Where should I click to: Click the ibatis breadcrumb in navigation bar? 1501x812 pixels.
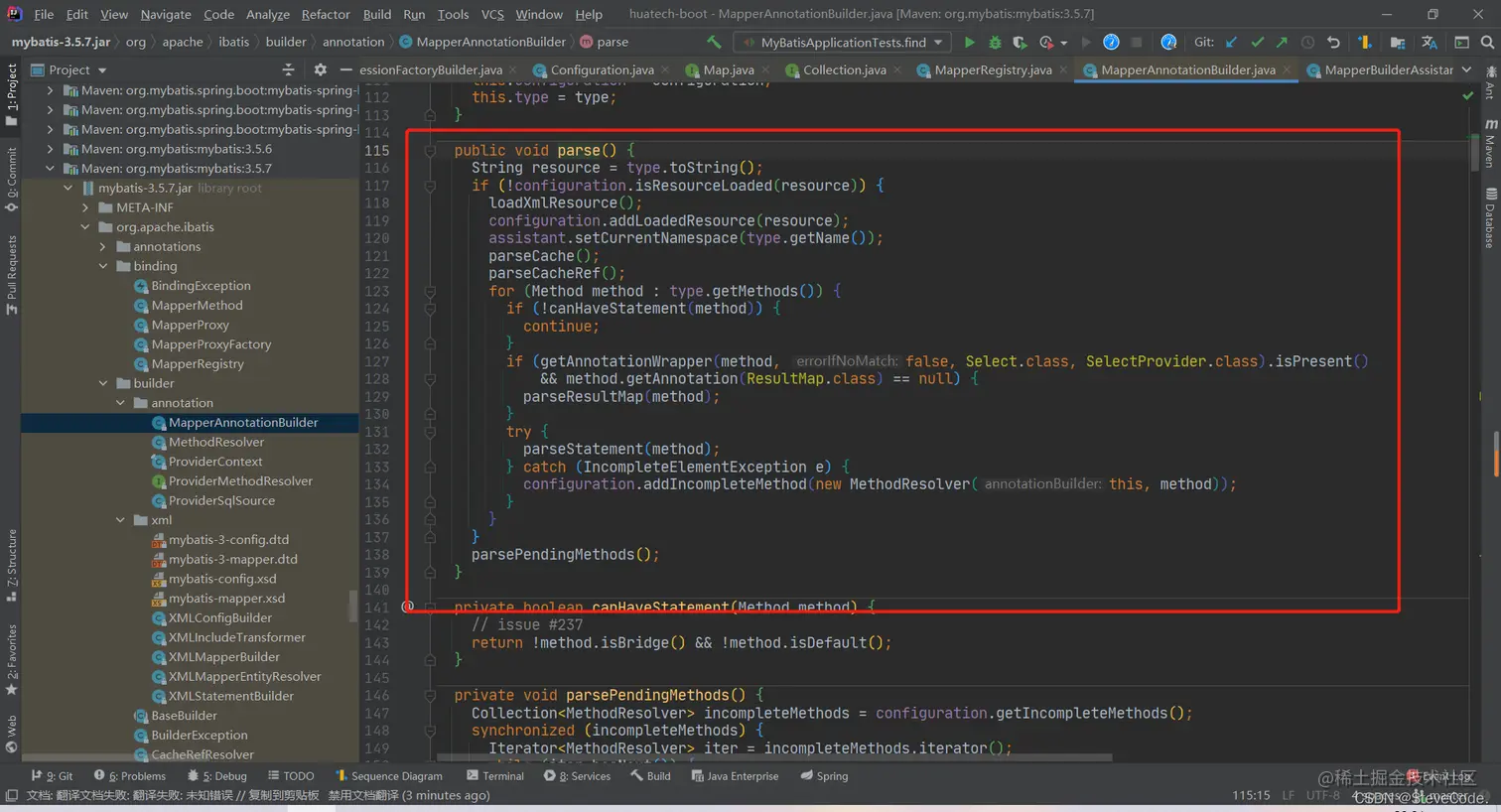[x=234, y=42]
